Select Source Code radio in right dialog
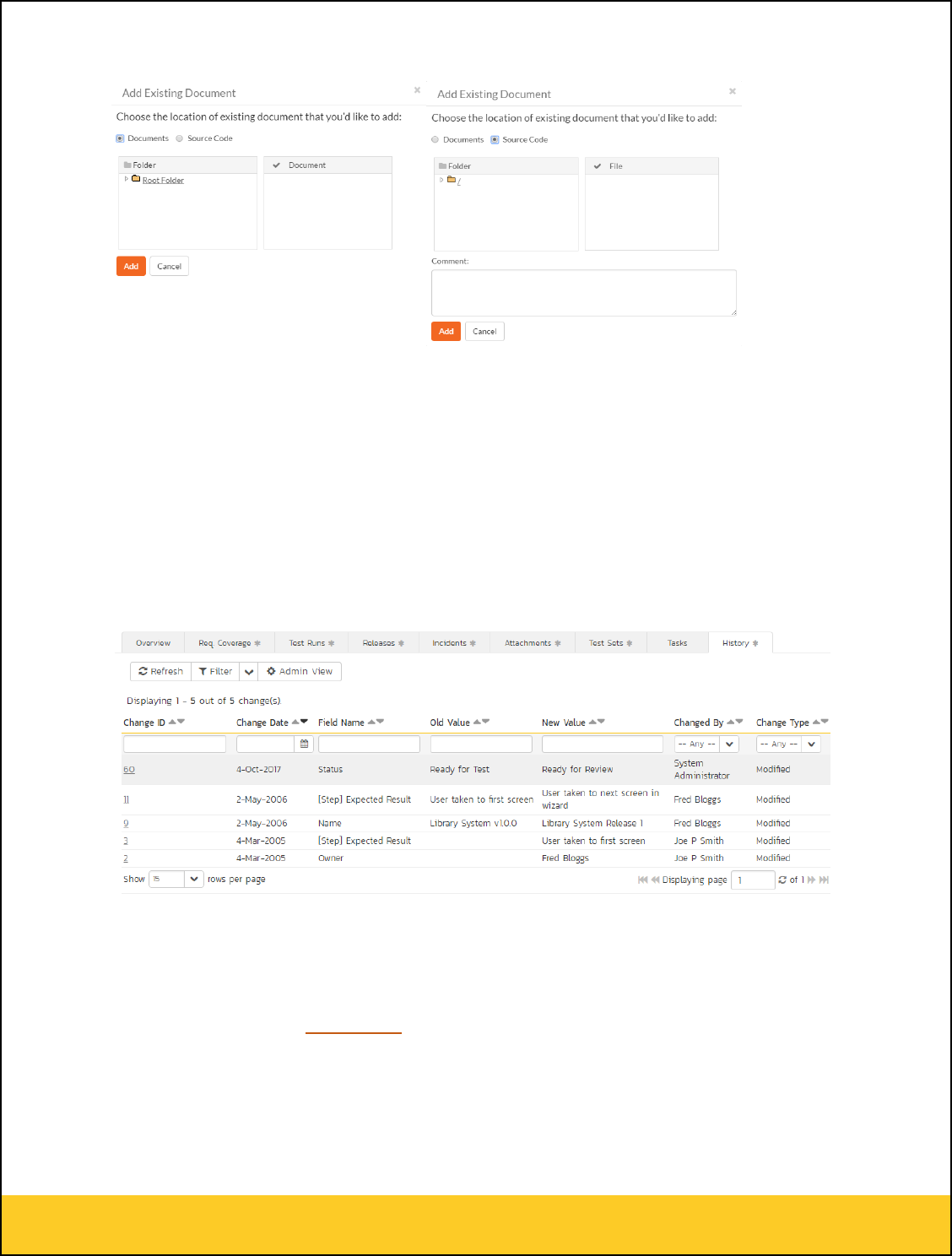The image size is (952, 1256). point(495,140)
